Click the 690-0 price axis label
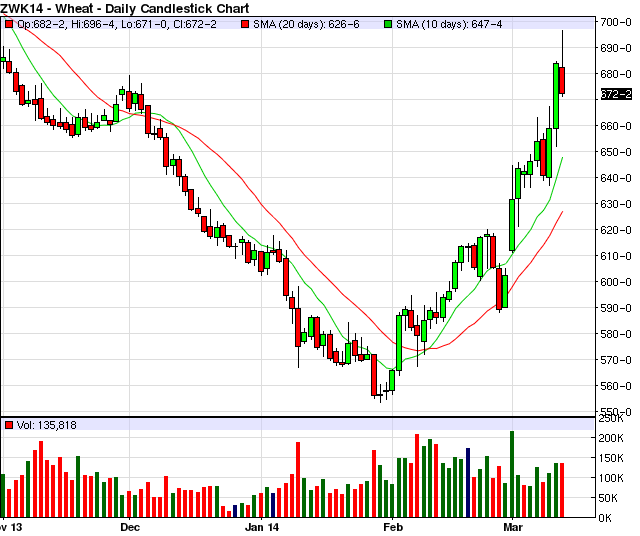 point(616,48)
